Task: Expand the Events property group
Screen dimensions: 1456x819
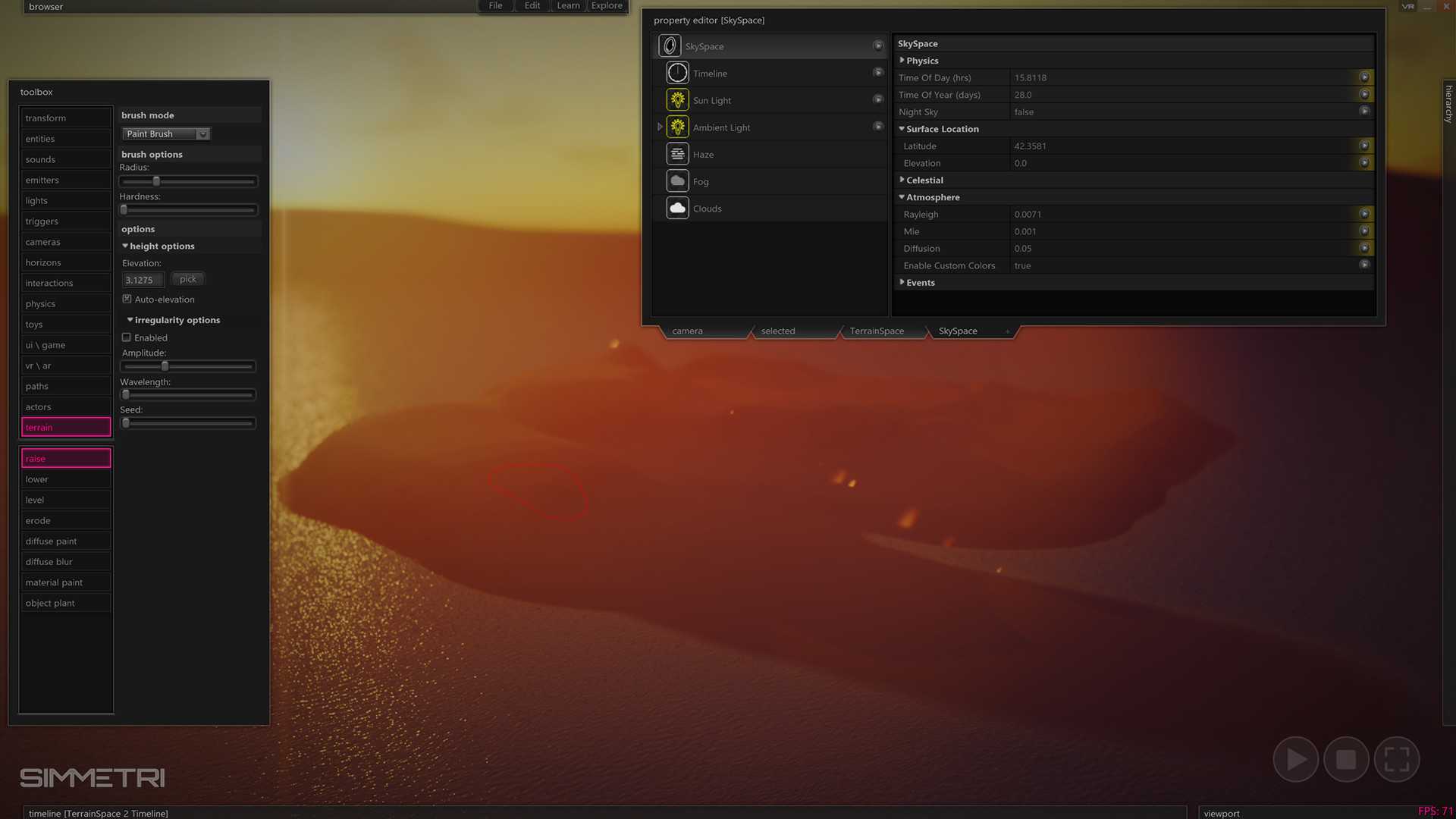Action: pos(902,282)
